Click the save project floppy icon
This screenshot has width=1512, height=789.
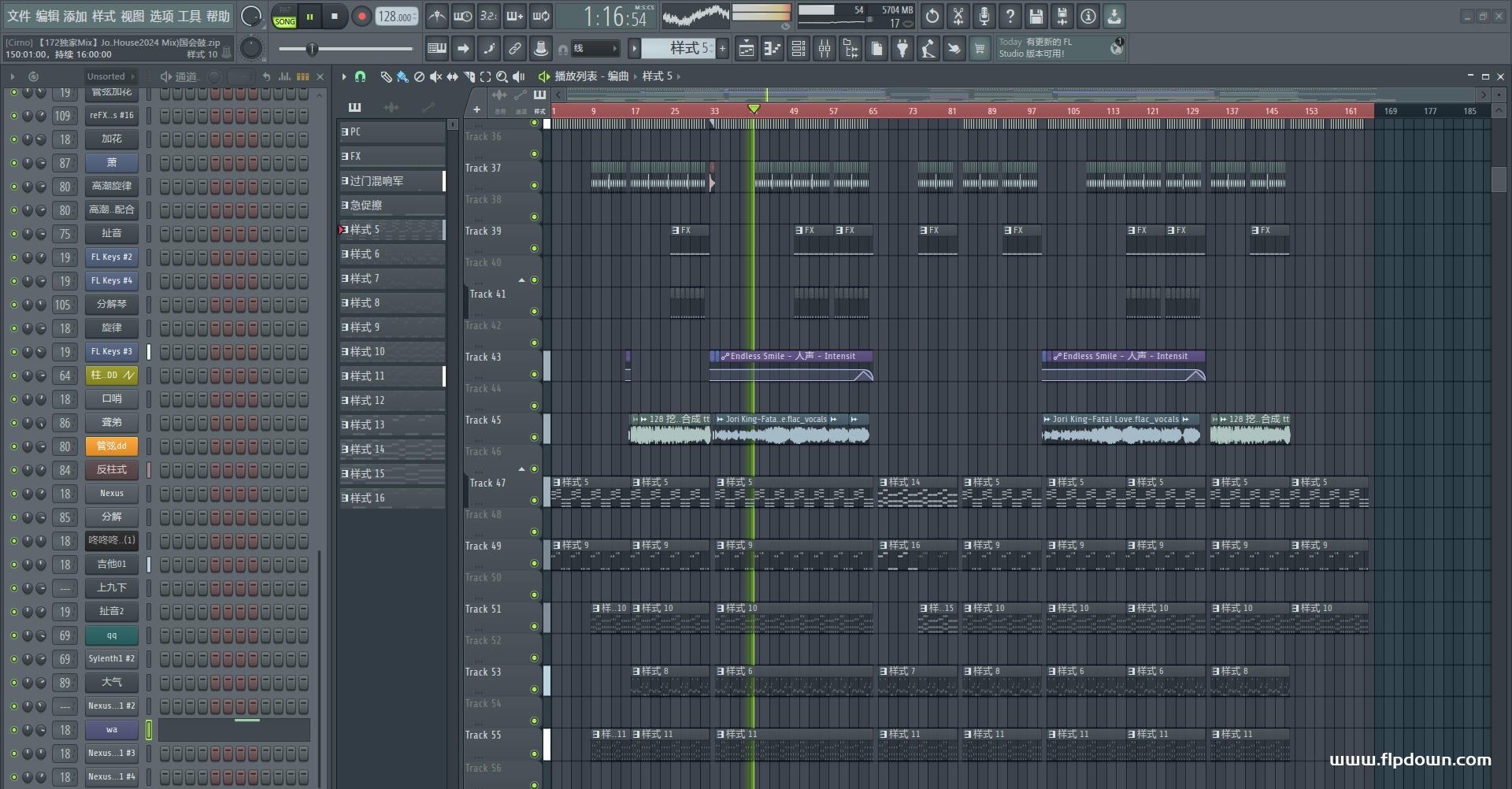[1036, 16]
